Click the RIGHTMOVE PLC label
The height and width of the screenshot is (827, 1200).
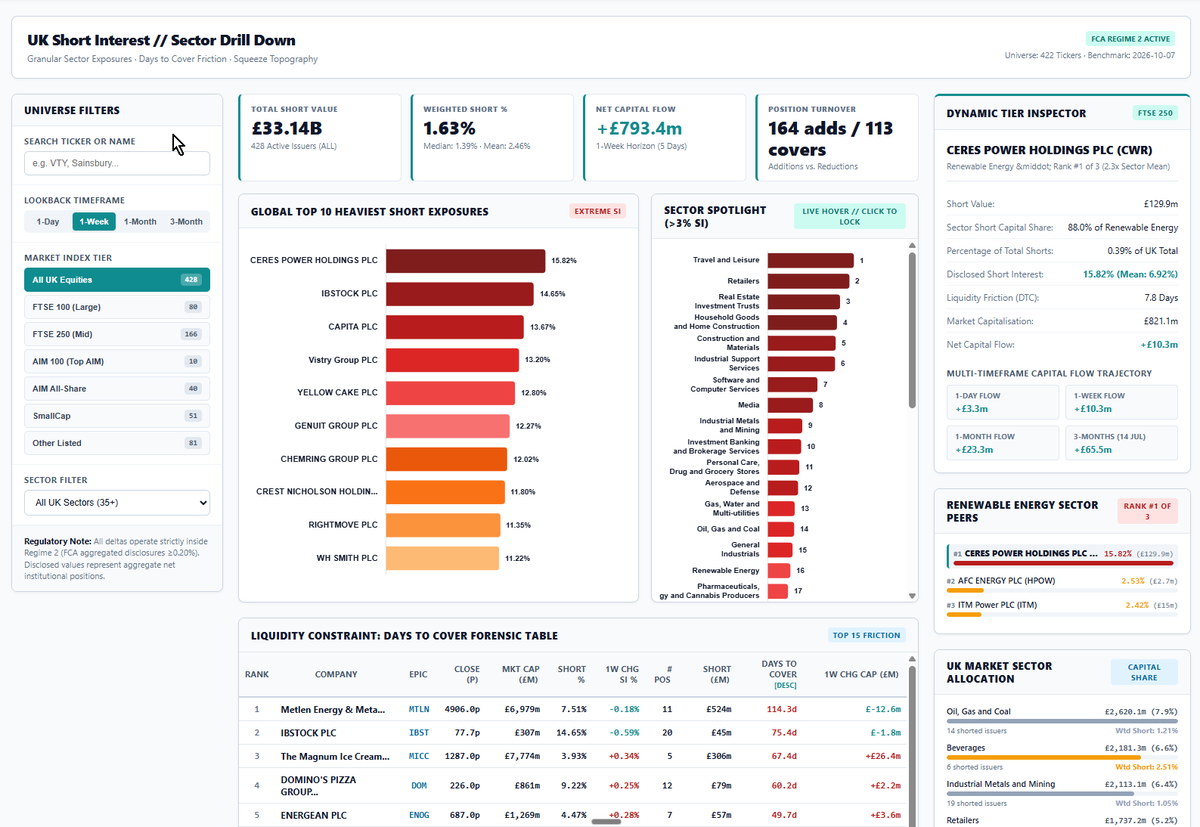tap(343, 525)
